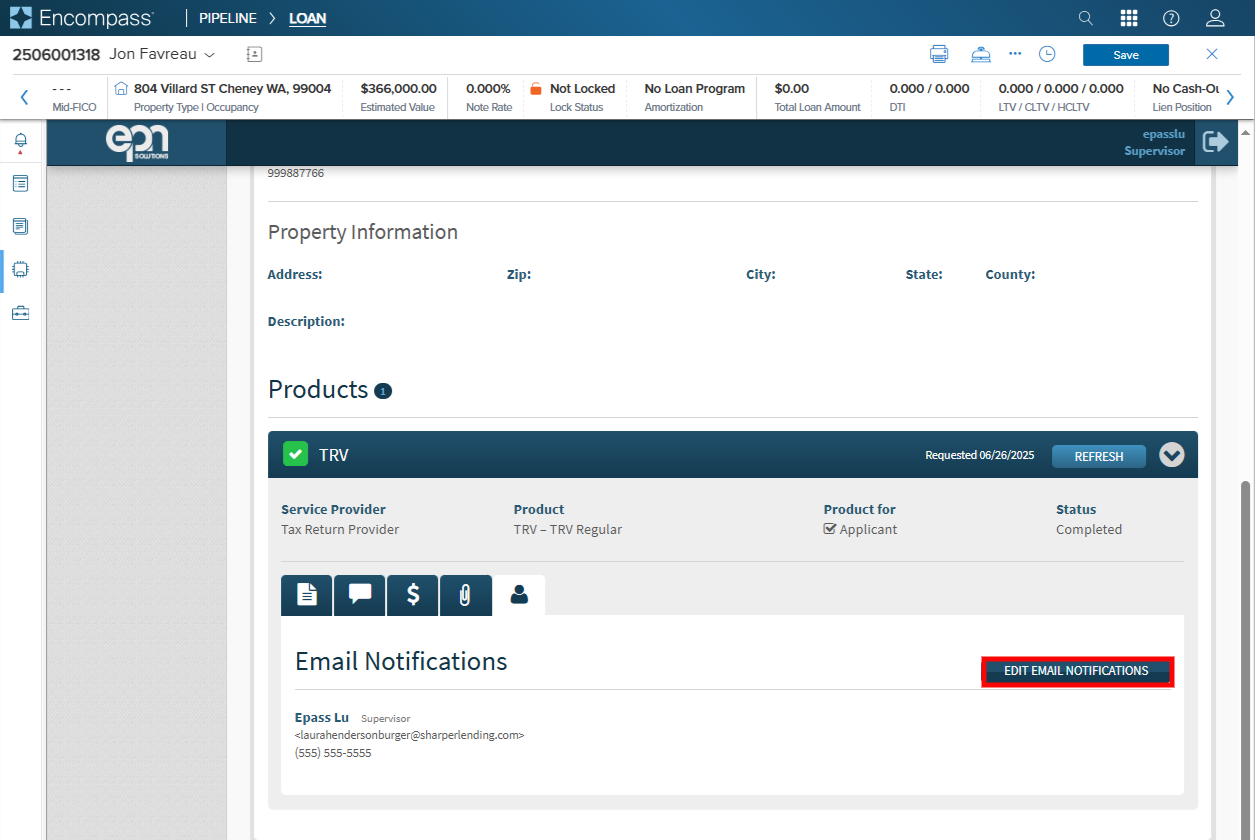Click the epasslu Supervisor user label
The image size is (1256, 840).
[1154, 142]
